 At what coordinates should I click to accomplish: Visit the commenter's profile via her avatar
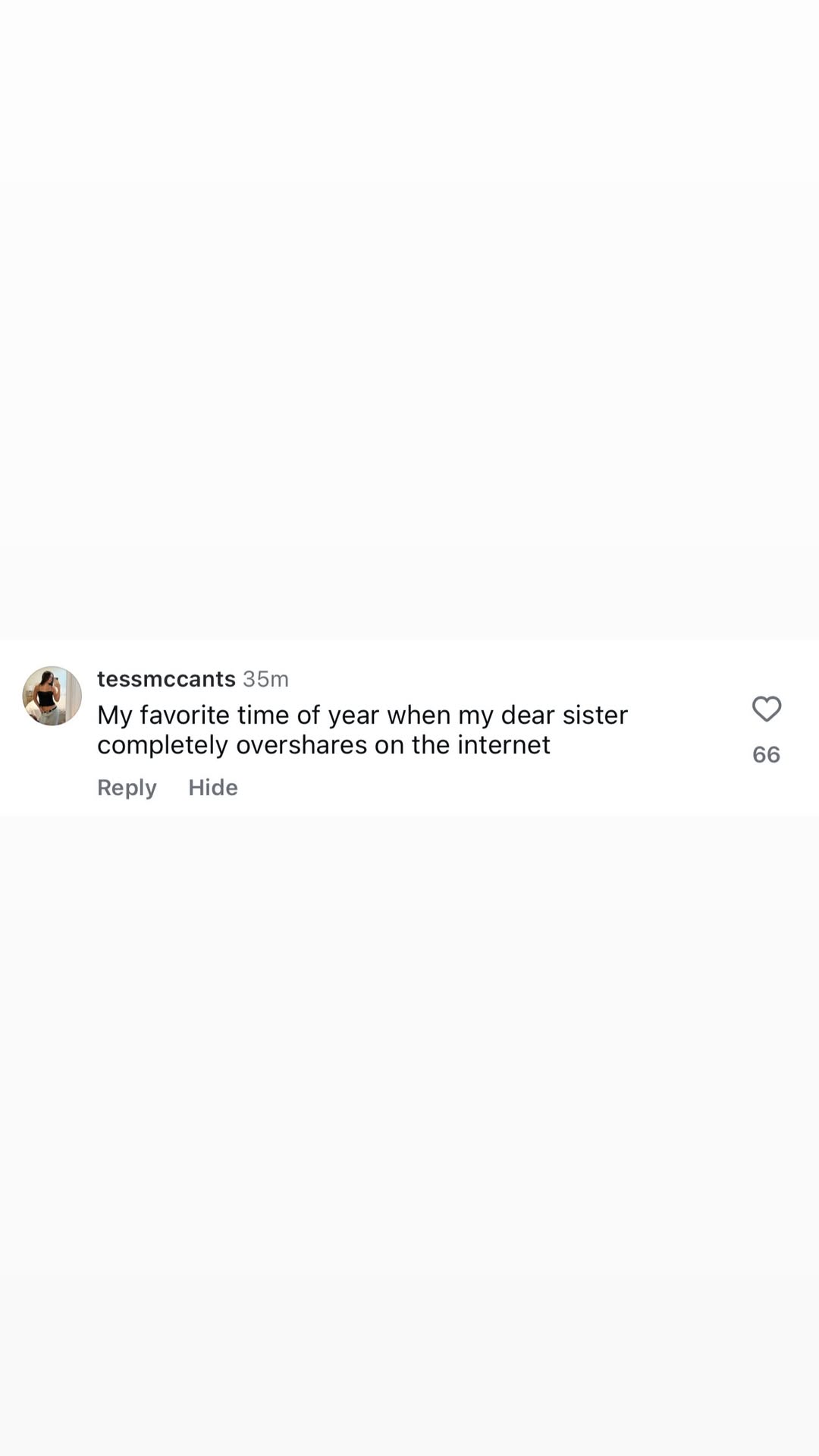(52, 696)
